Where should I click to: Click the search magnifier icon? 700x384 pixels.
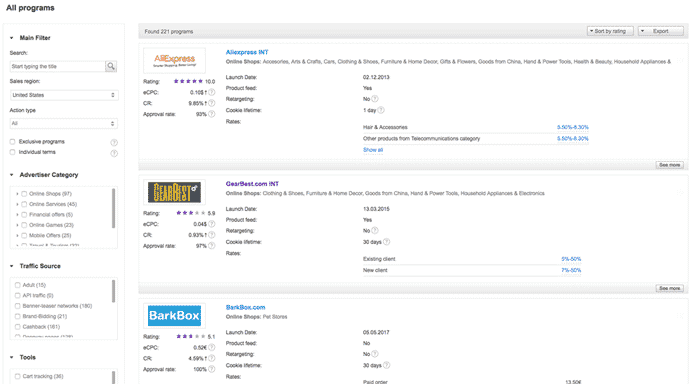click(x=111, y=66)
